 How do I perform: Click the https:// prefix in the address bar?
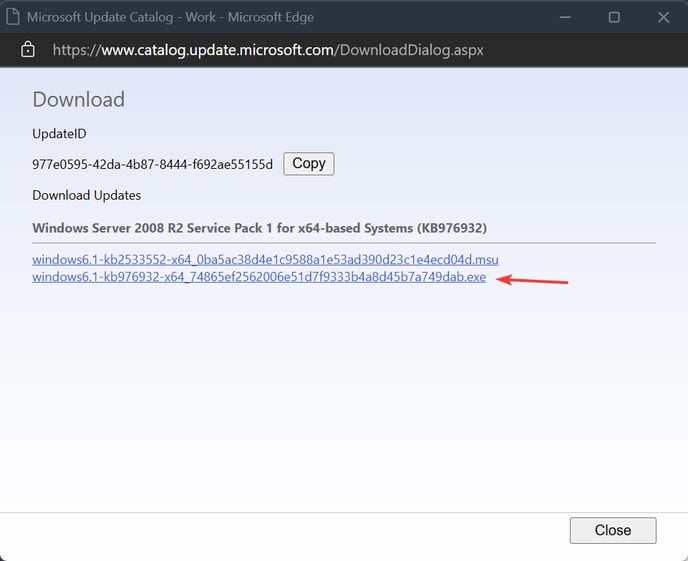[77, 50]
